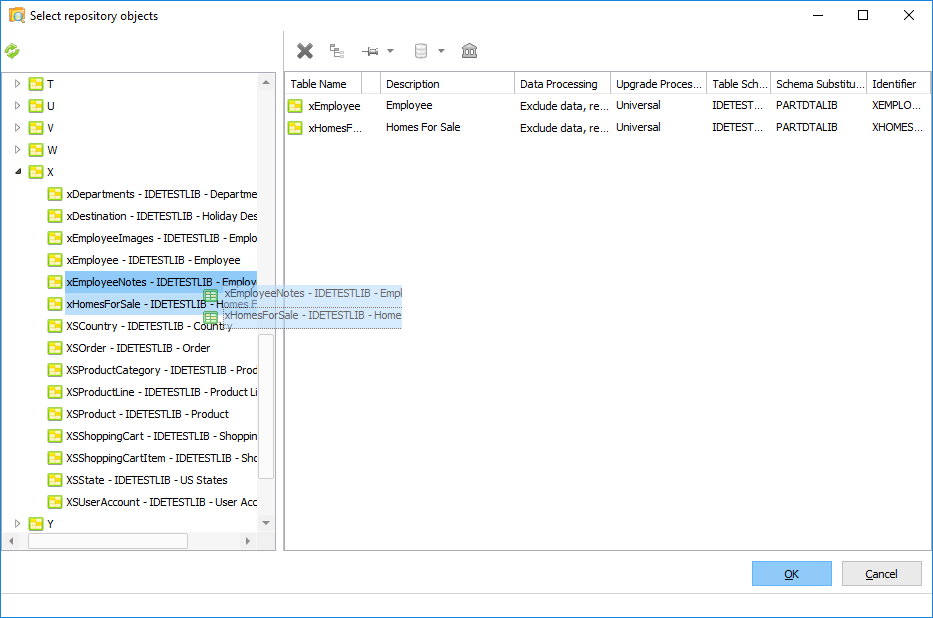933x618 pixels.
Task: Sort by Description column header
Action: tap(447, 84)
